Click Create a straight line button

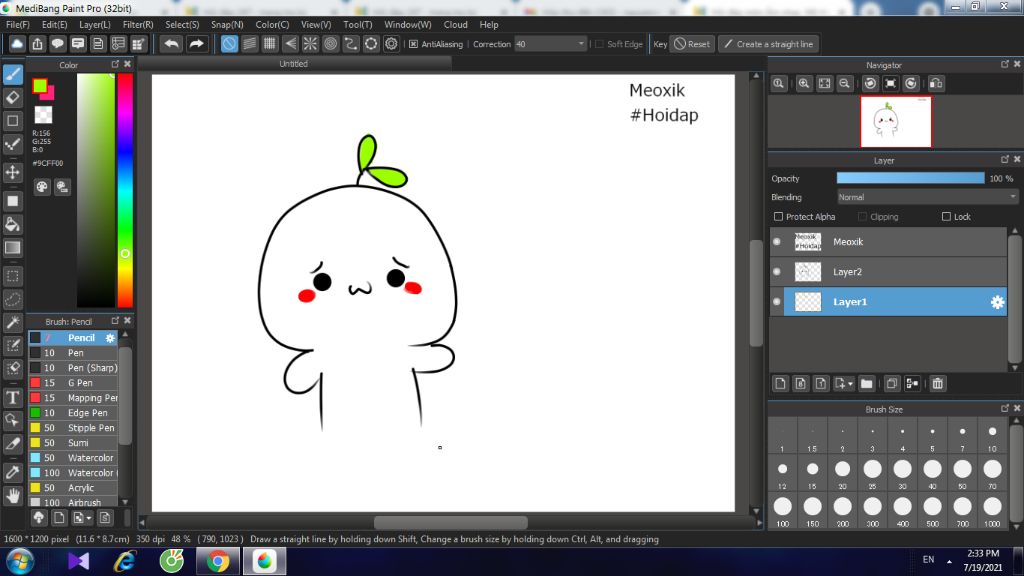tap(769, 44)
